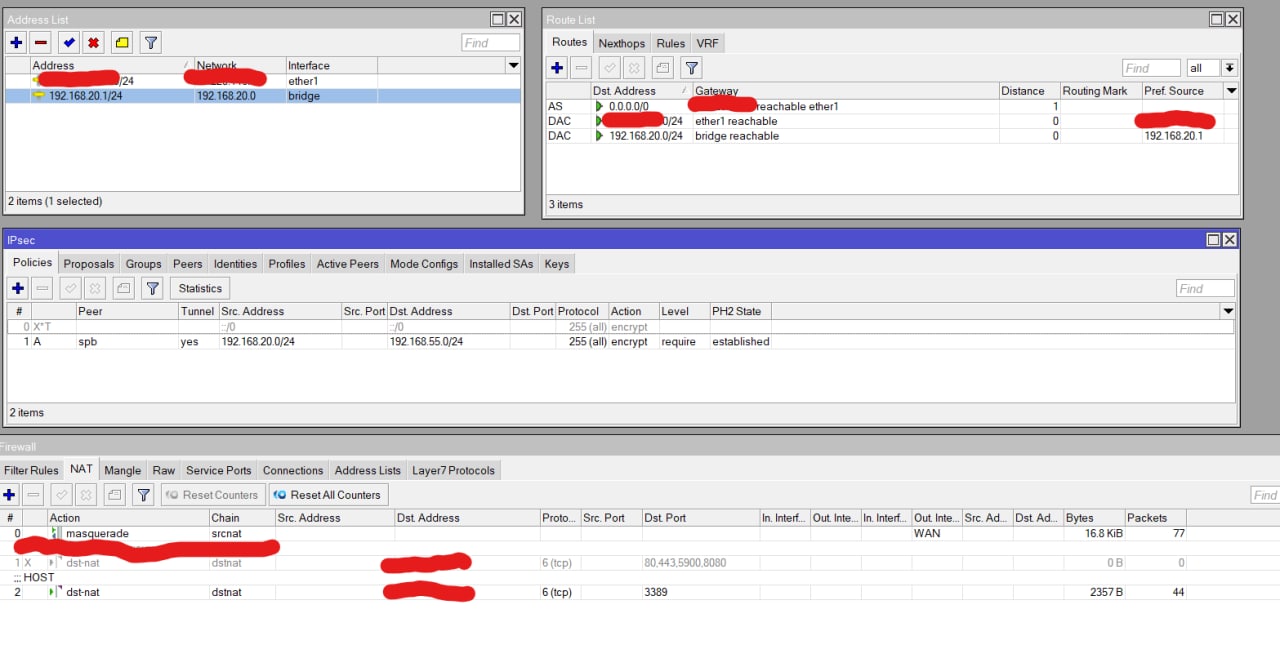Open column chooser arrow in Route List
The image size is (1280, 667).
tap(1231, 90)
